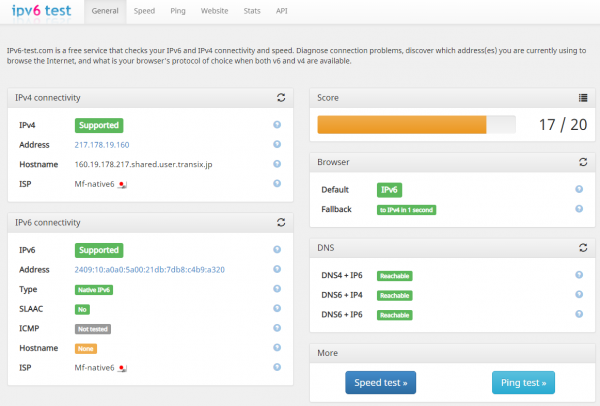This screenshot has width=600, height=406.
Task: Reload the DNS panel results
Action: (582, 247)
